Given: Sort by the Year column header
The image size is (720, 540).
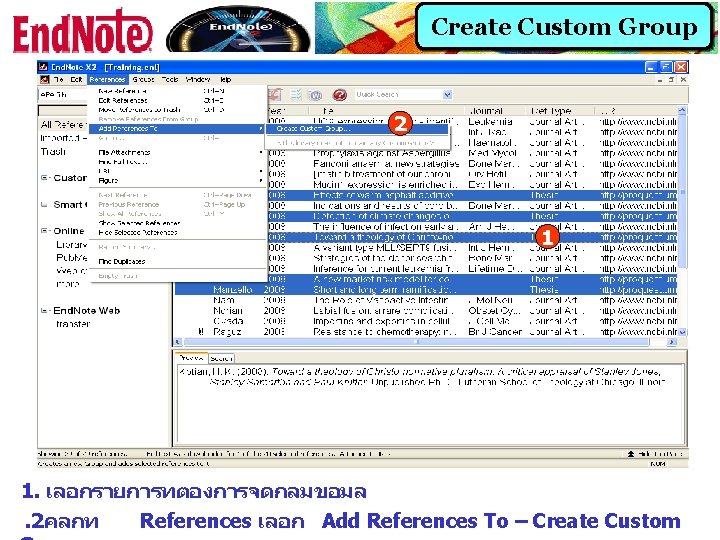Looking at the screenshot, I should coord(287,111).
